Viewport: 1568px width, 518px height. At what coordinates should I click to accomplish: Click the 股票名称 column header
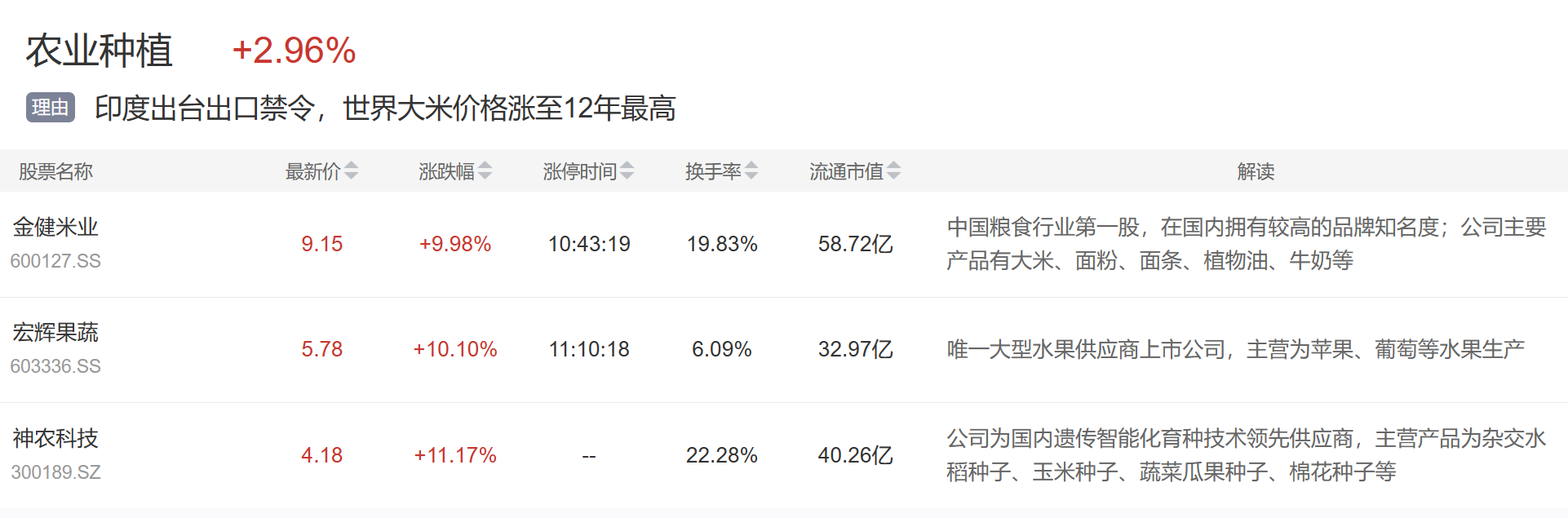tap(55, 171)
